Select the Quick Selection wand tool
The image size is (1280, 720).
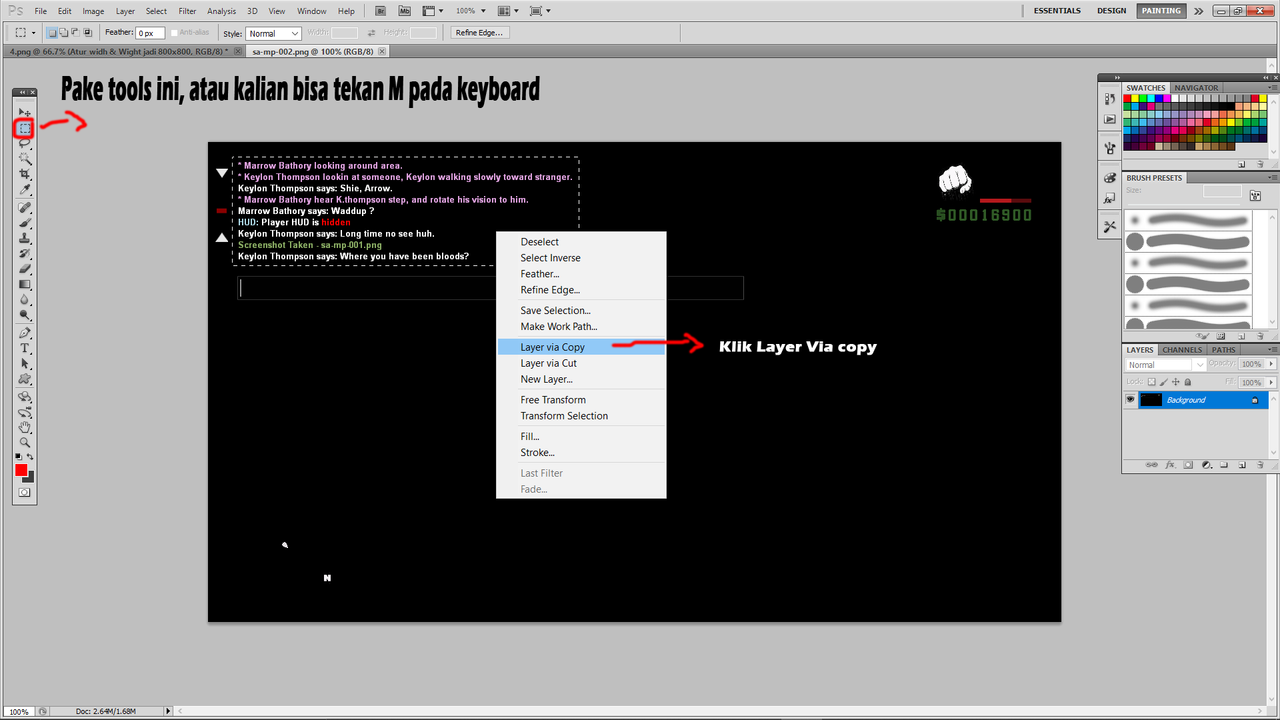point(24,158)
